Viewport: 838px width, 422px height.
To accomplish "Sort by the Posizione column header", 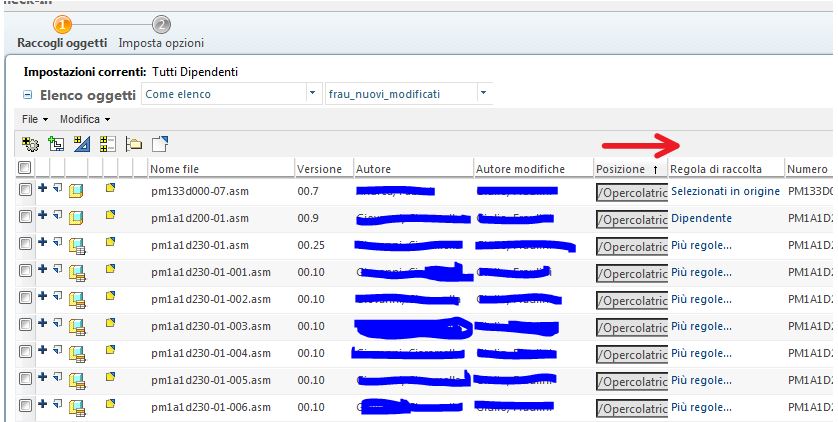I will 620,169.
